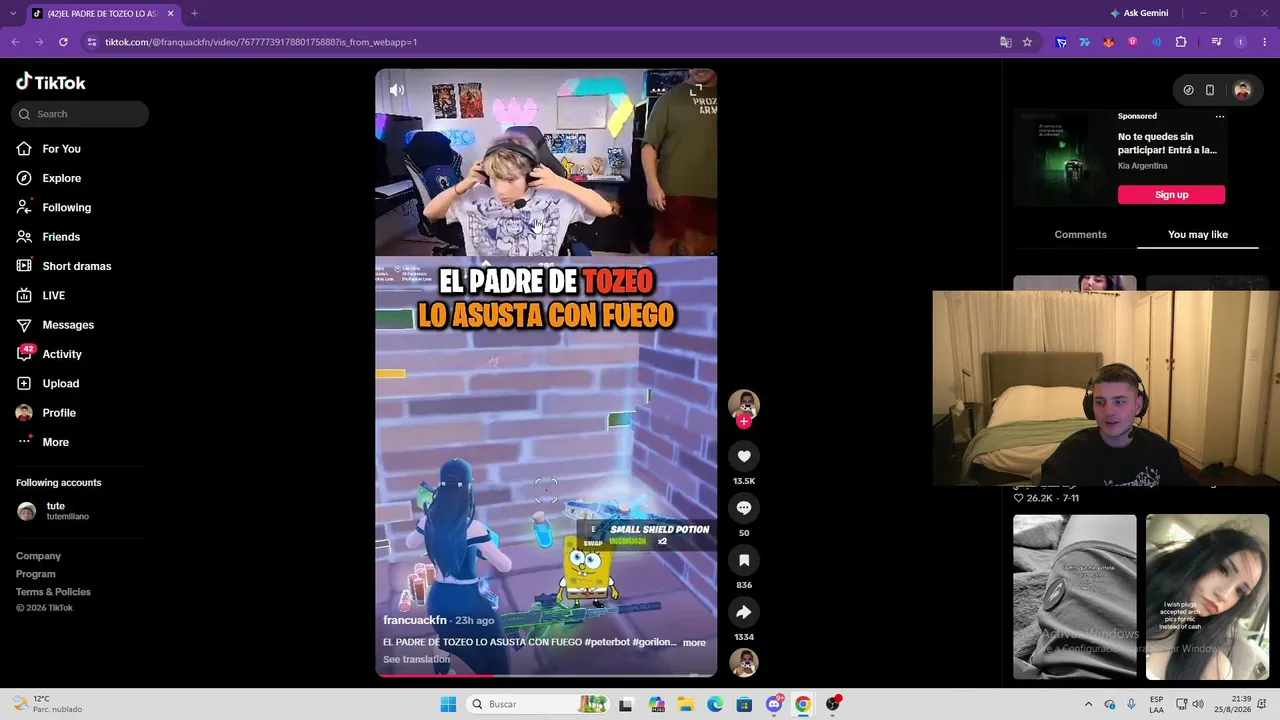
Task: Open the Chrome extensions puzzle icon
Action: [1181, 42]
